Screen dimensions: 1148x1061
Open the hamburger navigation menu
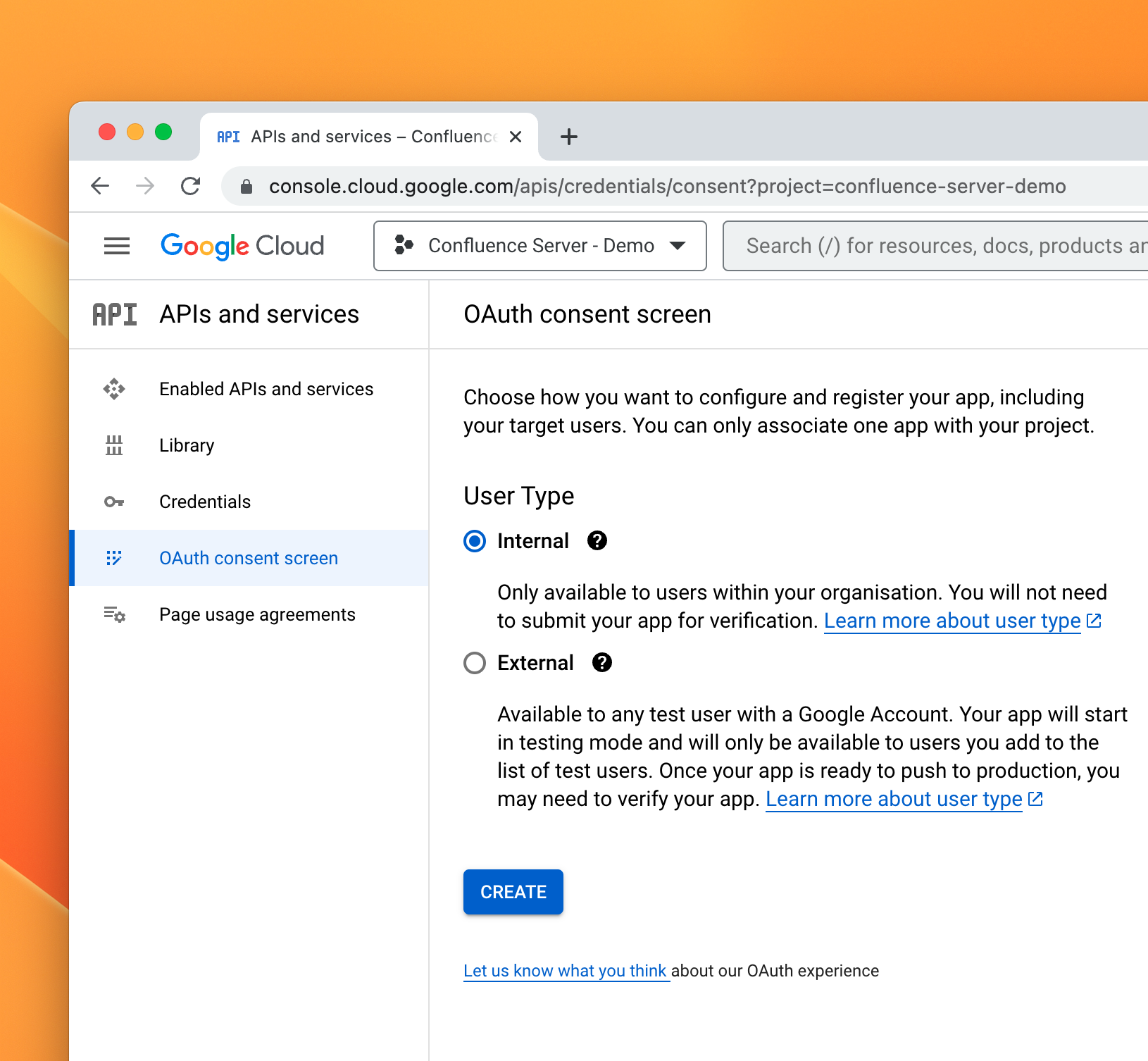point(117,246)
